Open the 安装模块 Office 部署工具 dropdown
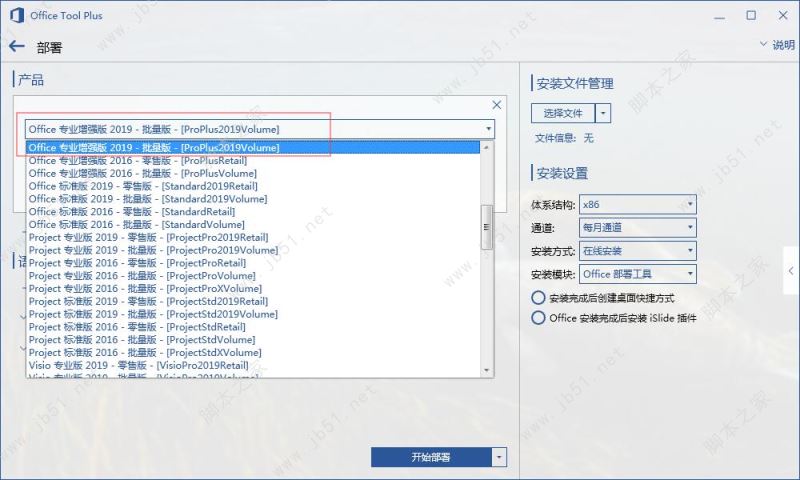Screen dimensions: 800x480 click(638, 274)
